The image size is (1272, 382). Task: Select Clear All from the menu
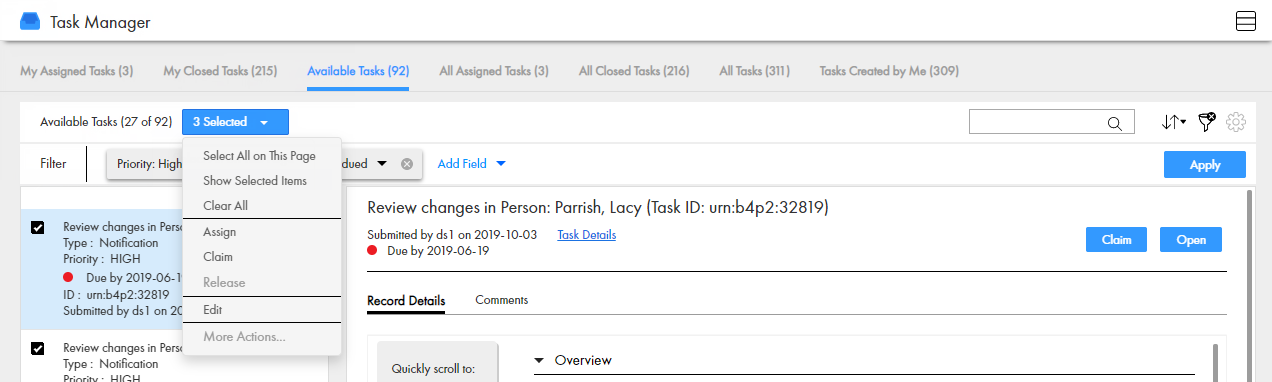(x=225, y=206)
